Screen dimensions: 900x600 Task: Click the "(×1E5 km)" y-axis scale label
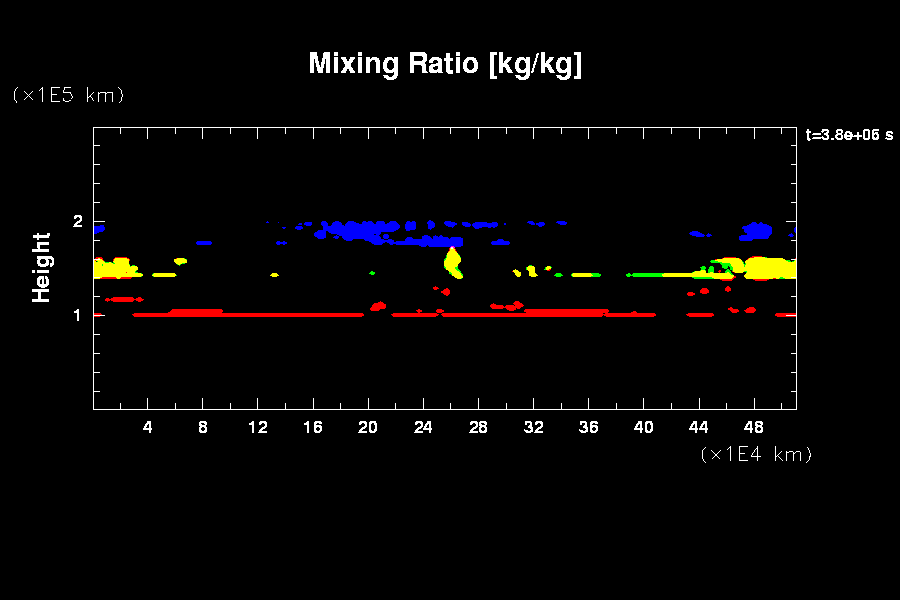point(67,95)
